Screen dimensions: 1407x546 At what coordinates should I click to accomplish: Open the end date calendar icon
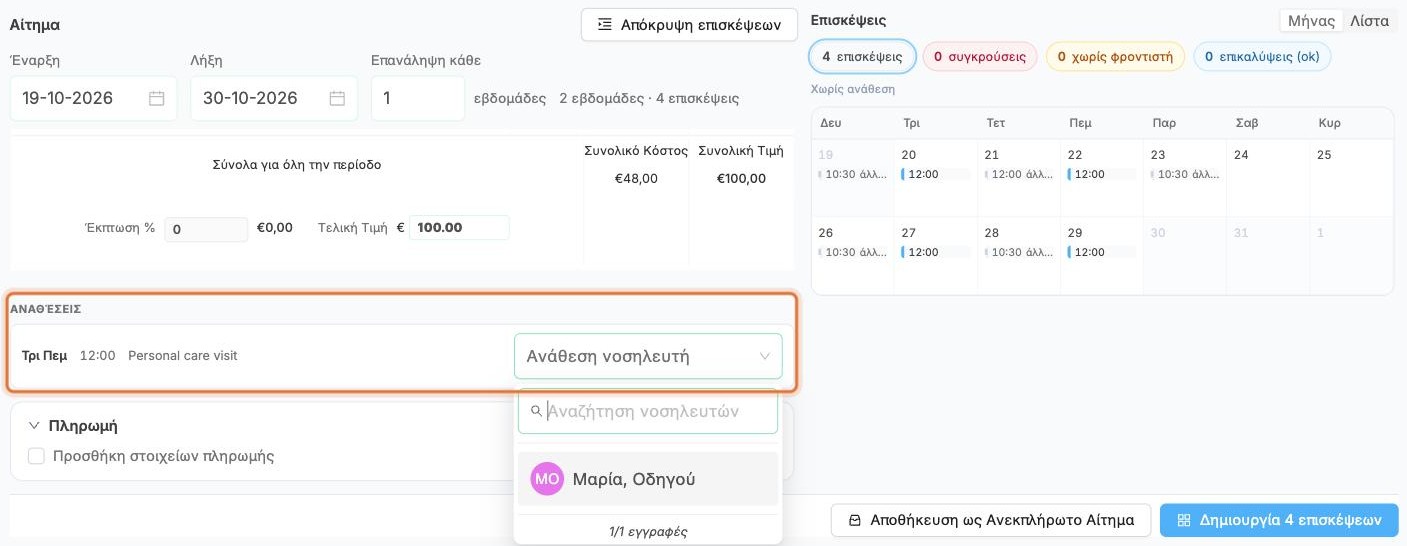[337, 98]
